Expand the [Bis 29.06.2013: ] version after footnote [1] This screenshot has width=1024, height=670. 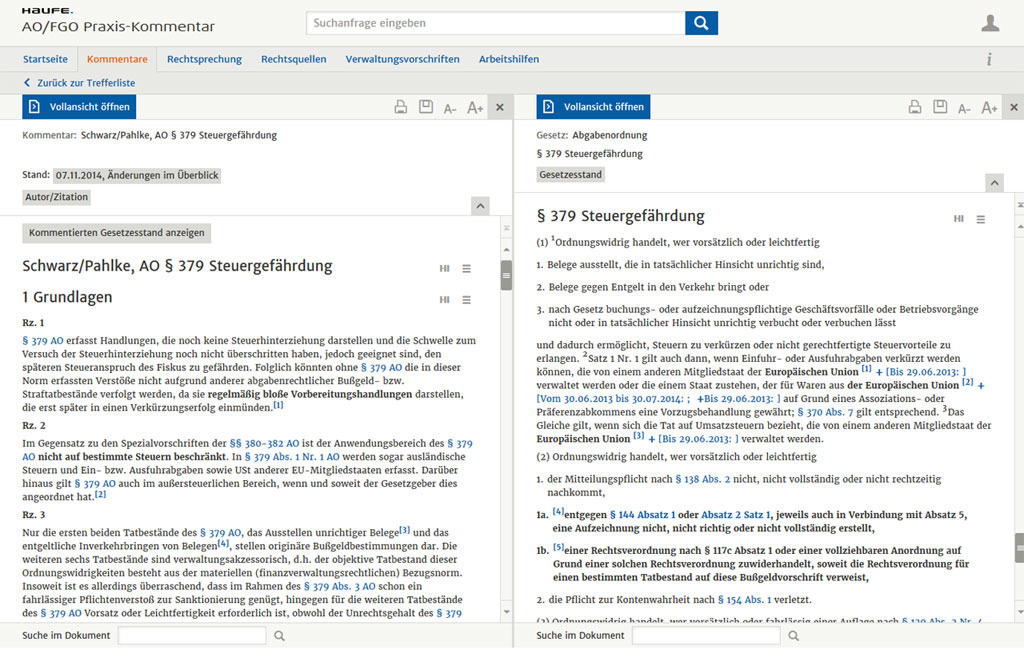[921, 372]
